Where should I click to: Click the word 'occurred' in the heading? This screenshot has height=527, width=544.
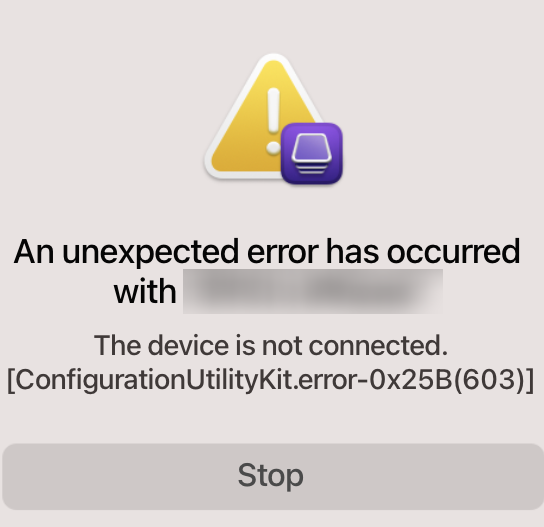coord(454,252)
